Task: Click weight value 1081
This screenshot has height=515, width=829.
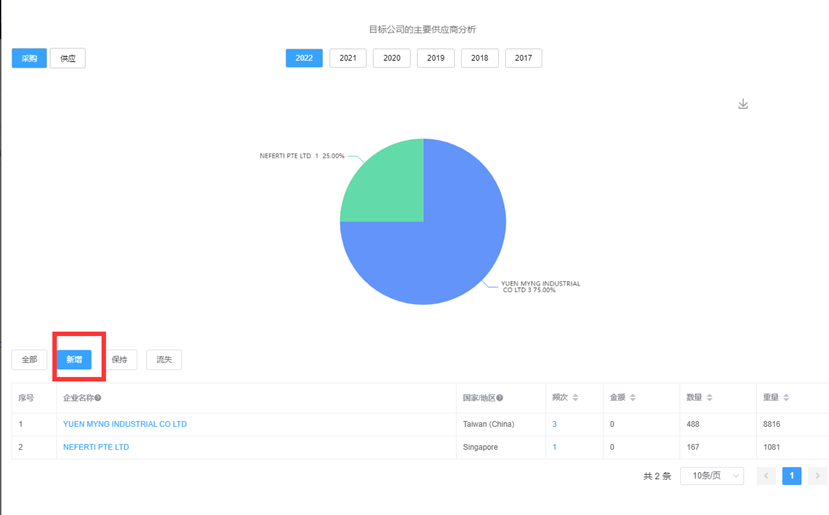Action: tap(771, 447)
